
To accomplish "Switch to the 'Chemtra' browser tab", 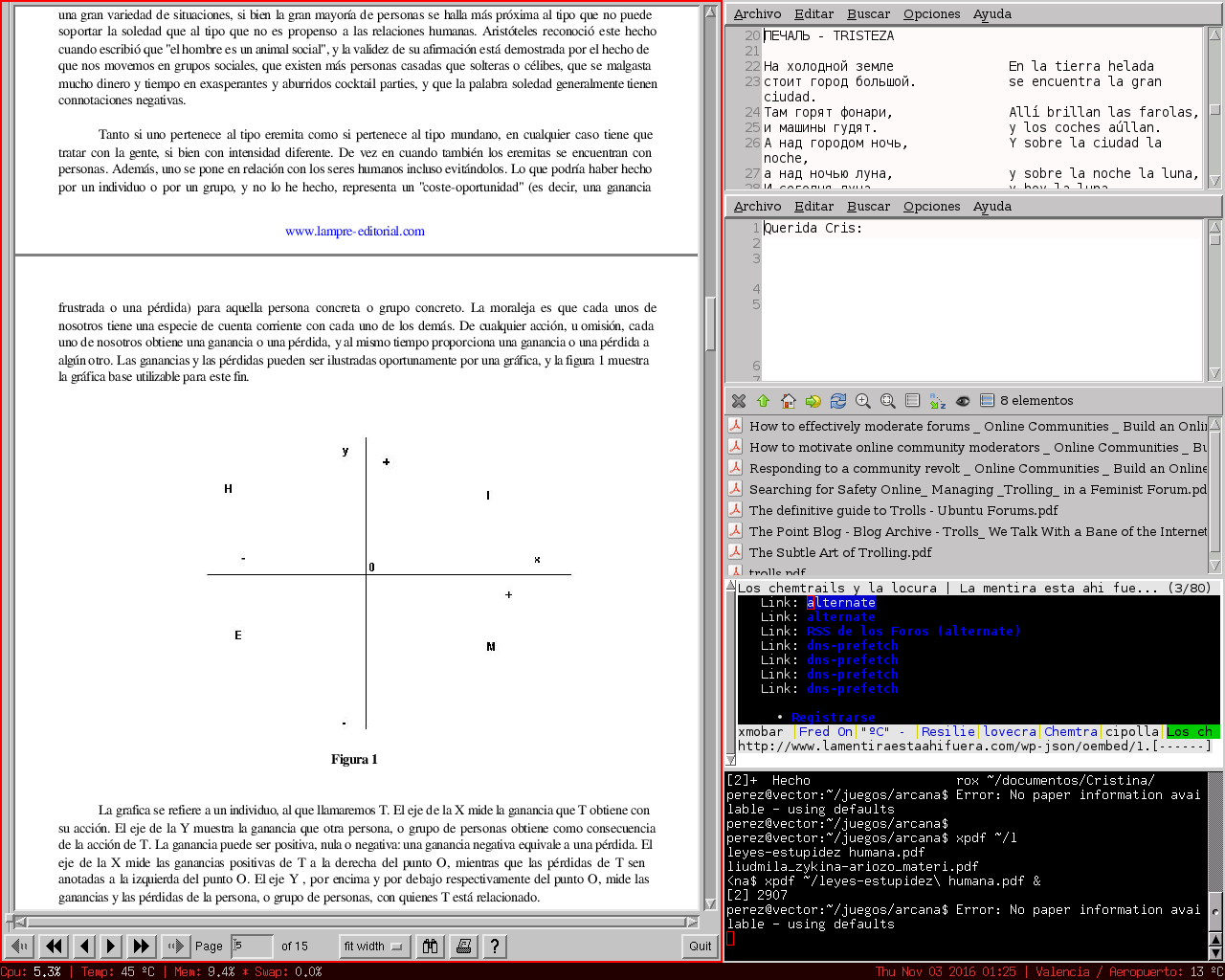I will pos(1071,732).
